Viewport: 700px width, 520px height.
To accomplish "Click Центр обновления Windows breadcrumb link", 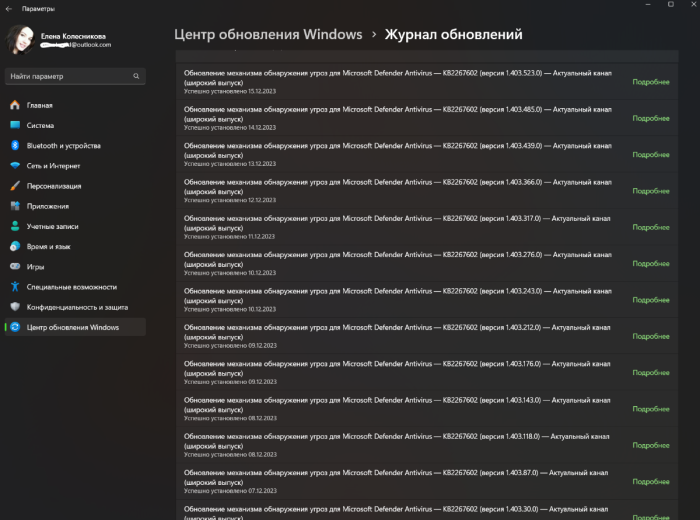I will coord(268,34).
